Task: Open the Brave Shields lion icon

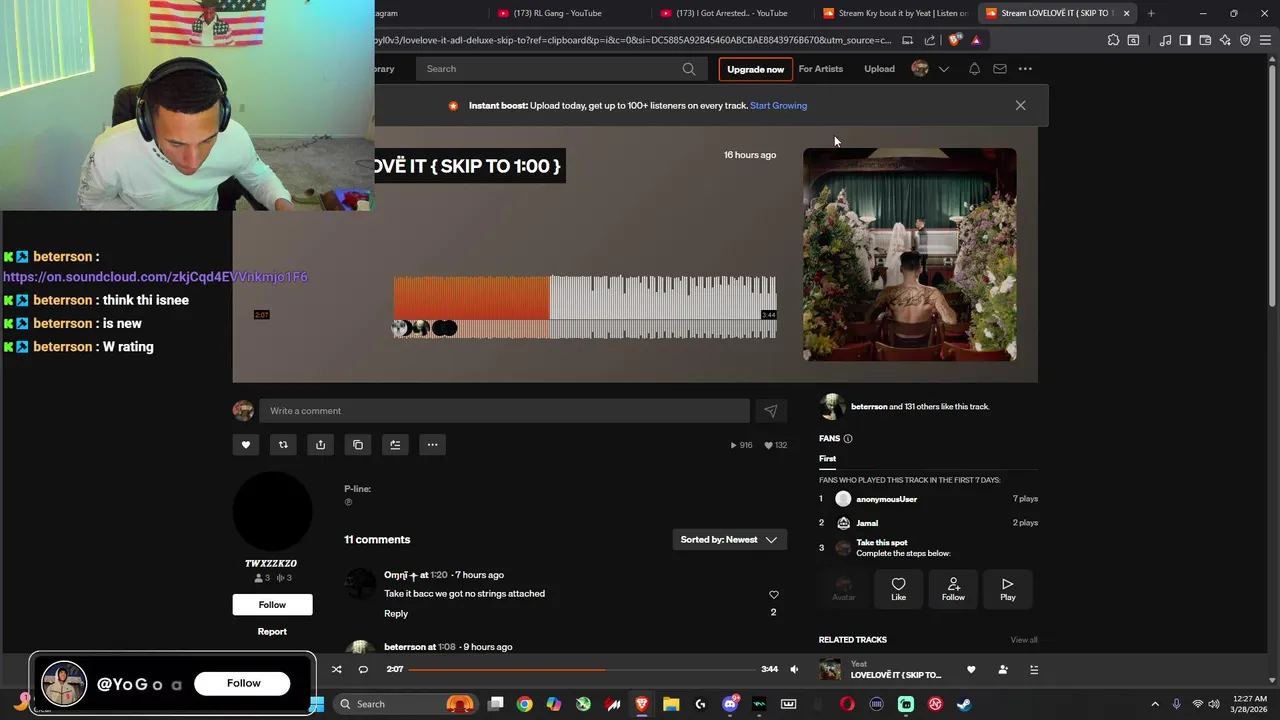Action: click(955, 40)
